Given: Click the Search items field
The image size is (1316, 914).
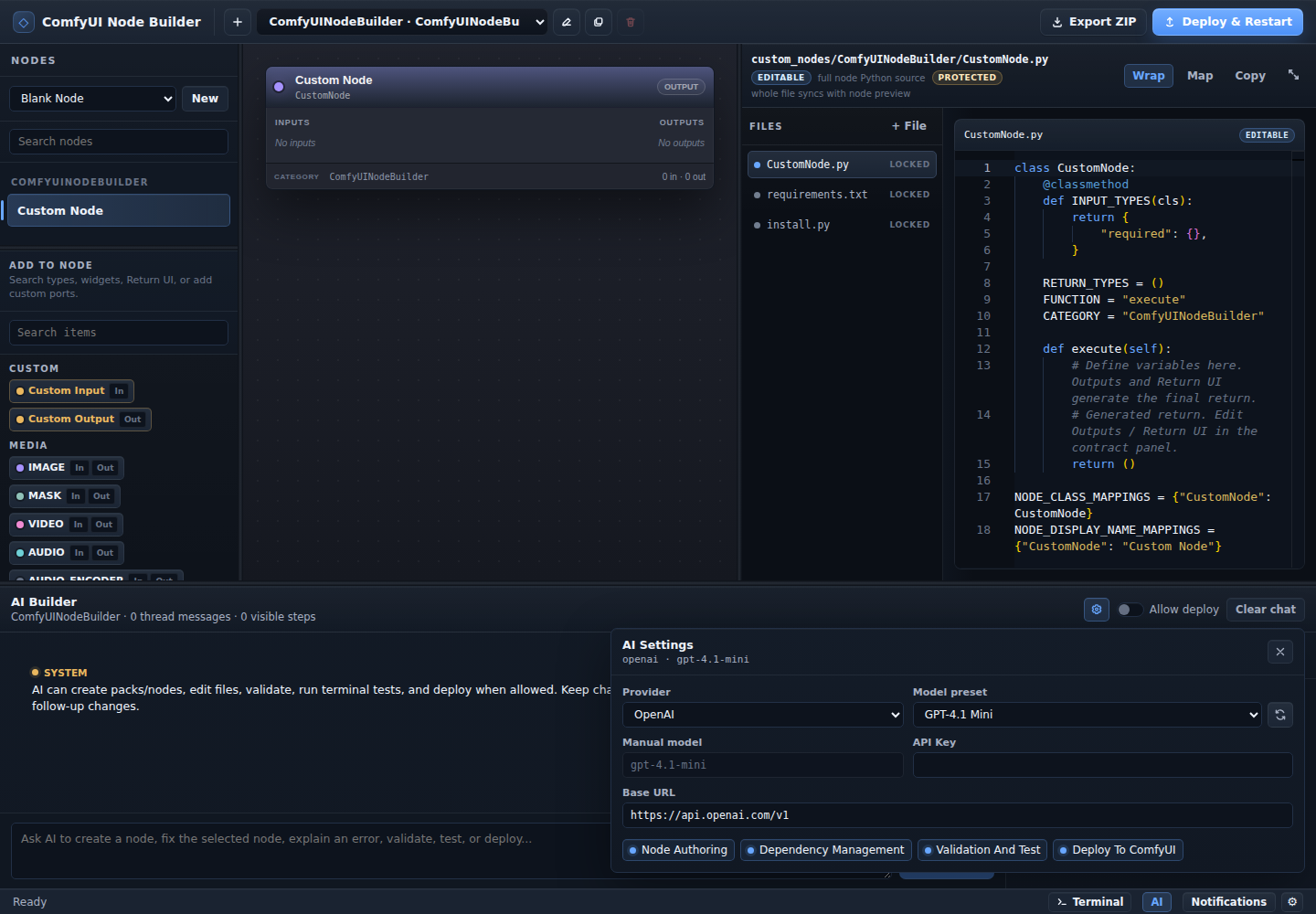Looking at the screenshot, I should [118, 333].
